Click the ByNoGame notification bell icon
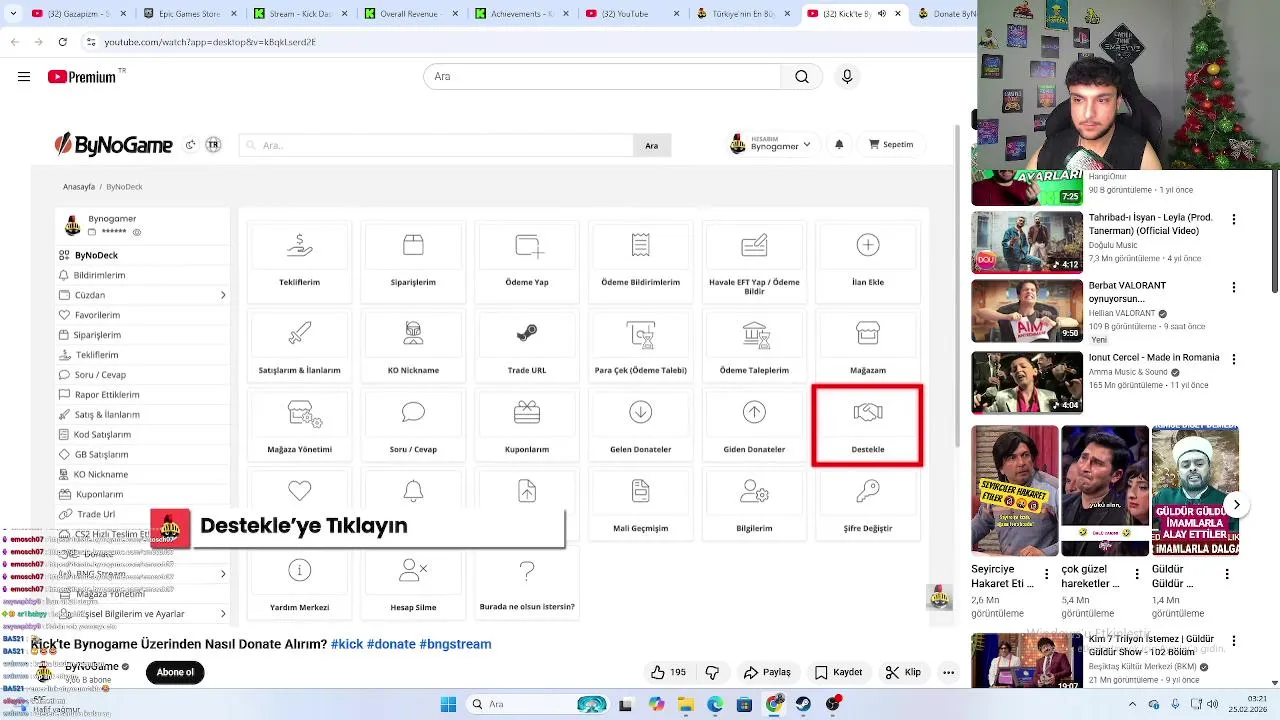Image resolution: width=1280 pixels, height=720 pixels. (x=839, y=145)
